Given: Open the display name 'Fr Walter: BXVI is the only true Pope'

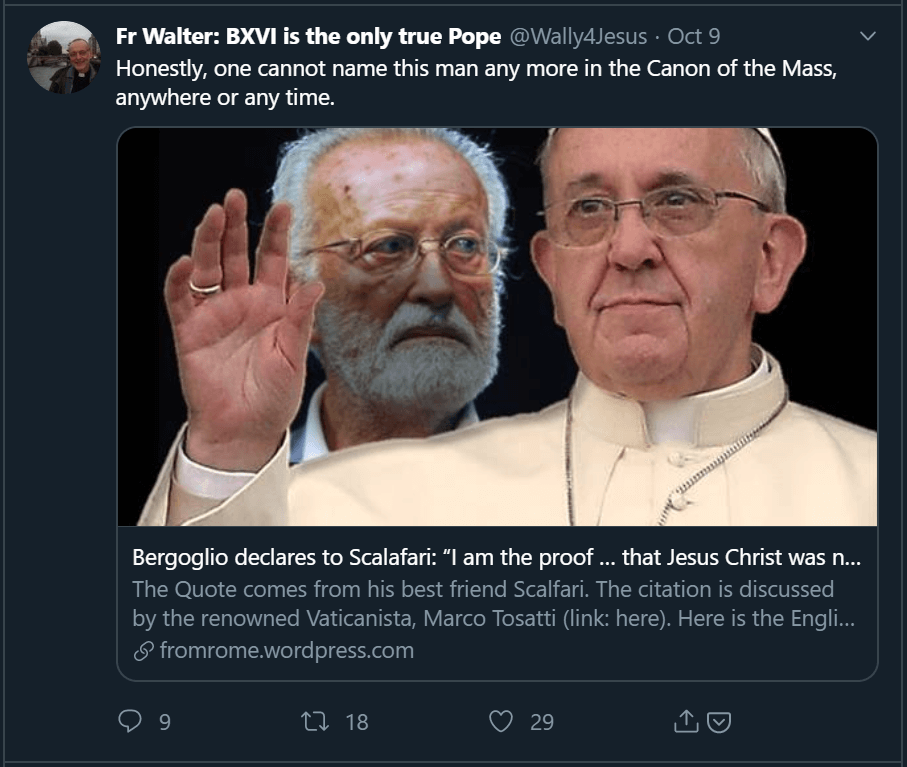Looking at the screenshot, I should (x=308, y=36).
